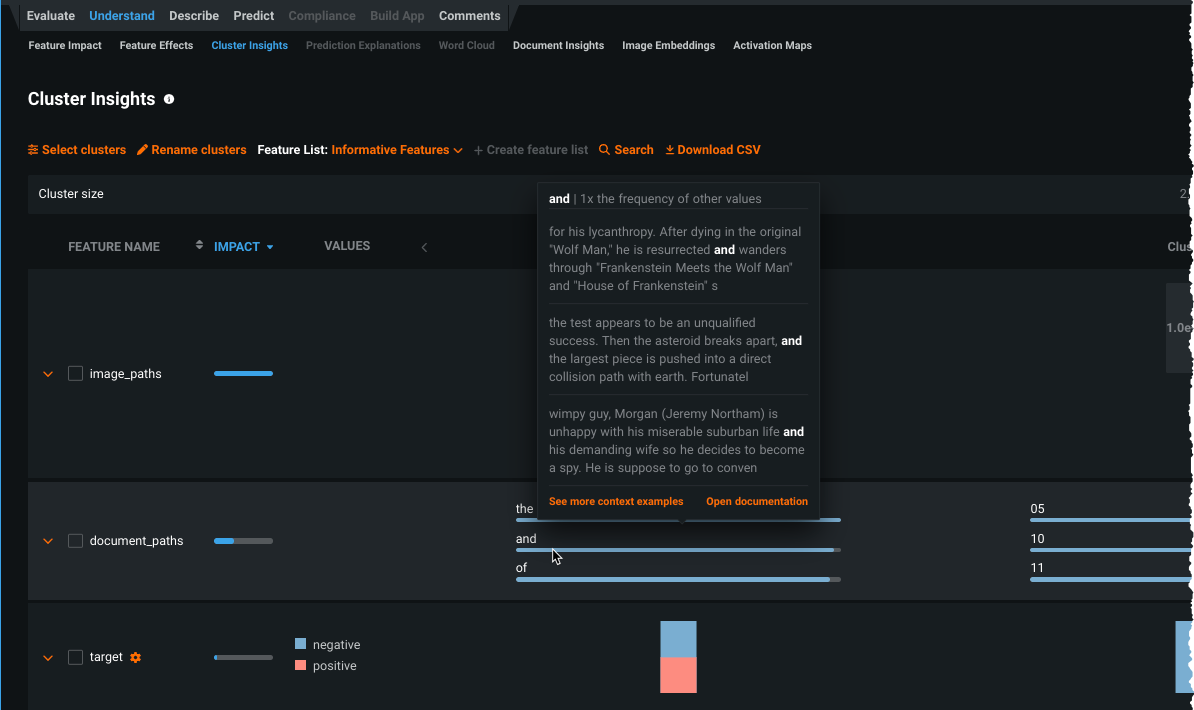Expand the document_paths row chevron
The image size is (1194, 710).
coord(47,541)
